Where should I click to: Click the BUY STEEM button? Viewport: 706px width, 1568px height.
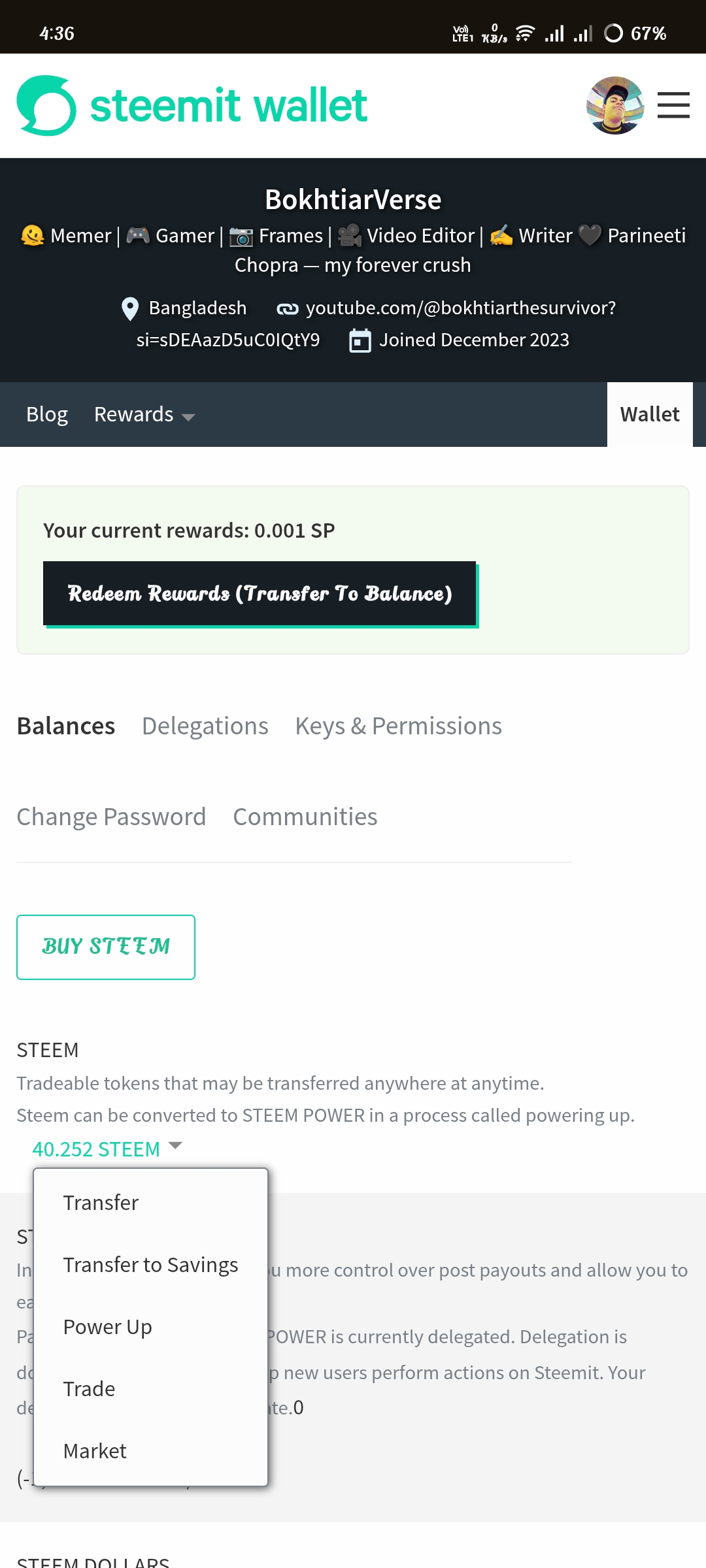coord(106,947)
